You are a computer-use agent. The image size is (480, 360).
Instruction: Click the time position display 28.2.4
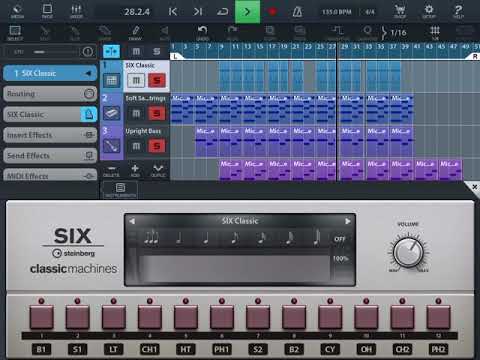pyautogui.click(x=137, y=12)
